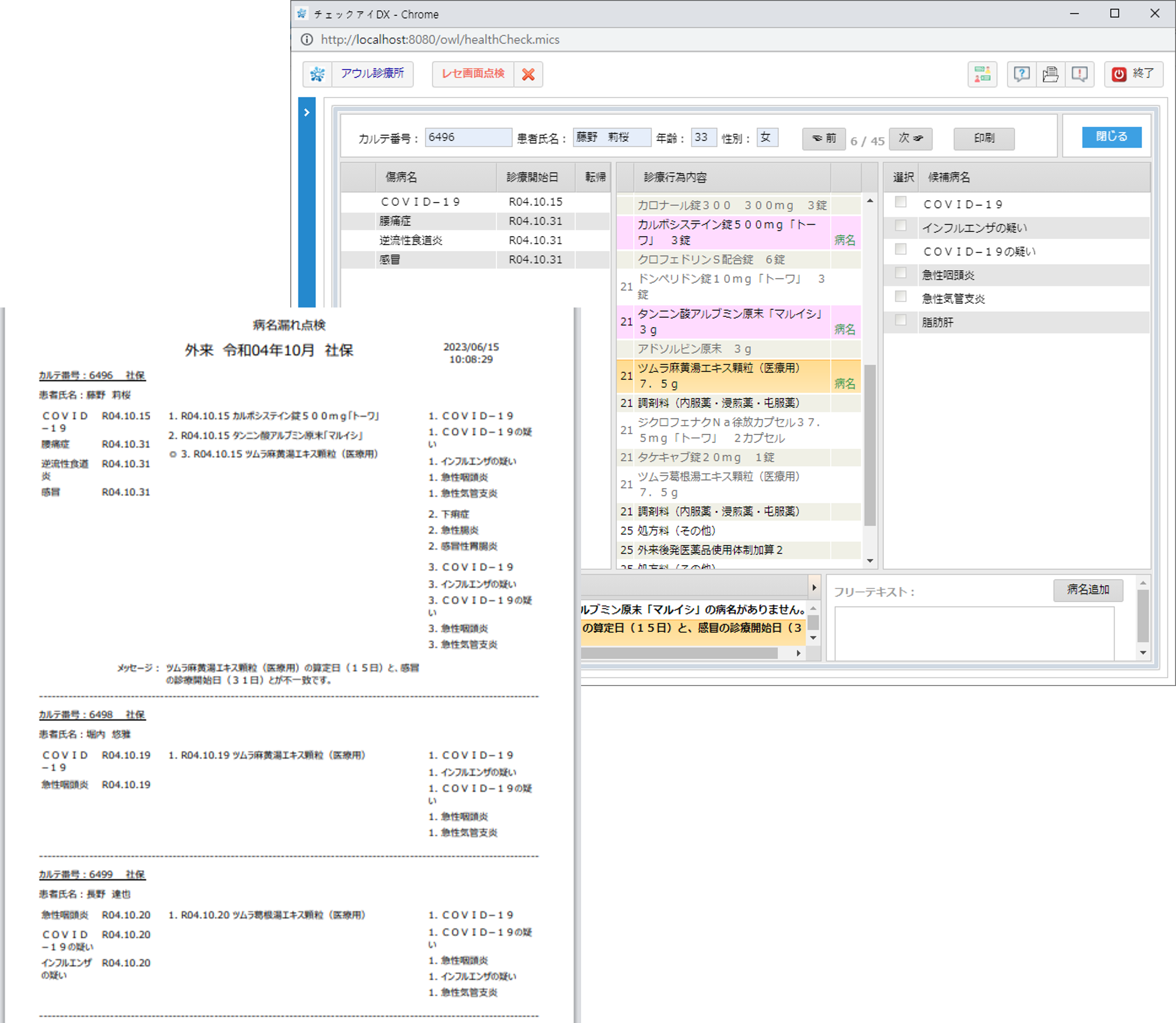Select ドンペリドン錠１０ｍｇ row
The image size is (1176, 1023).
point(738,287)
